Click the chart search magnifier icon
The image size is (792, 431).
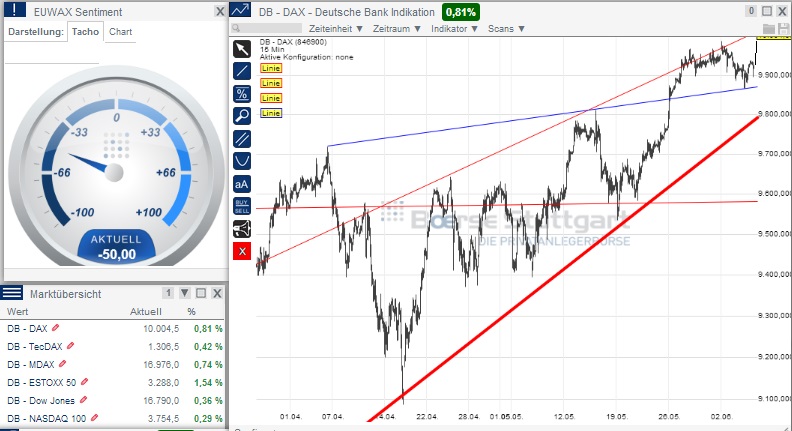236,28
